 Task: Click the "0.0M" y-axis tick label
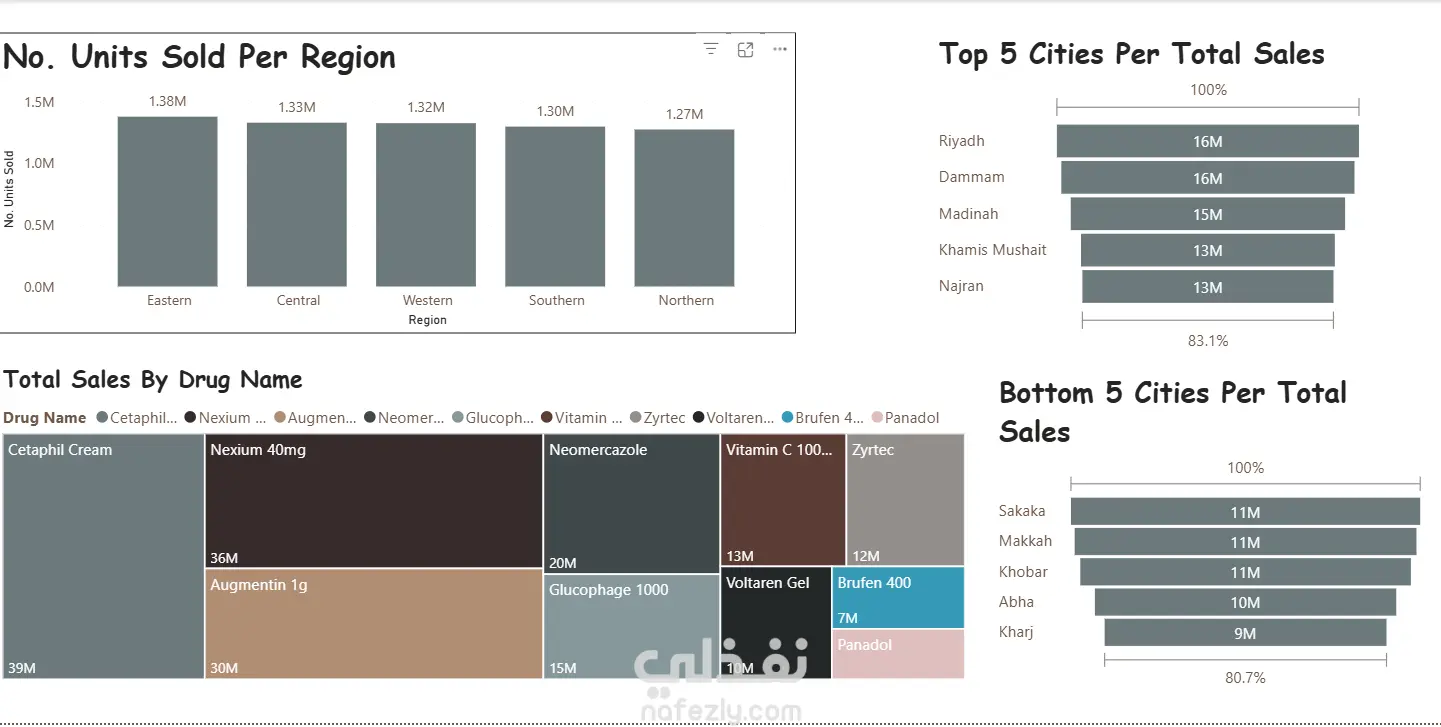point(39,287)
